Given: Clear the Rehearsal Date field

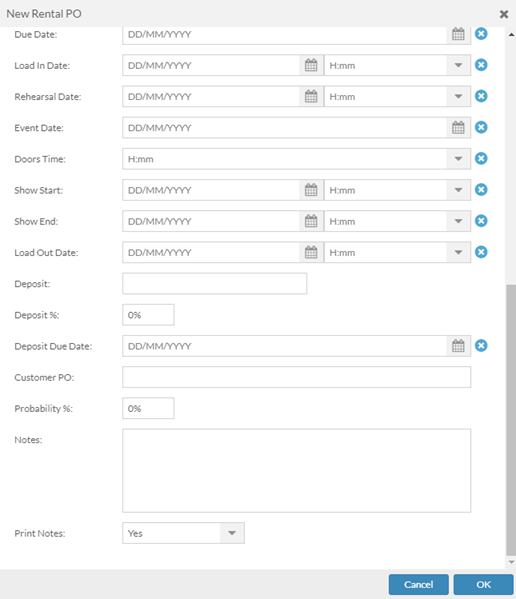Looking at the screenshot, I should click(x=481, y=96).
